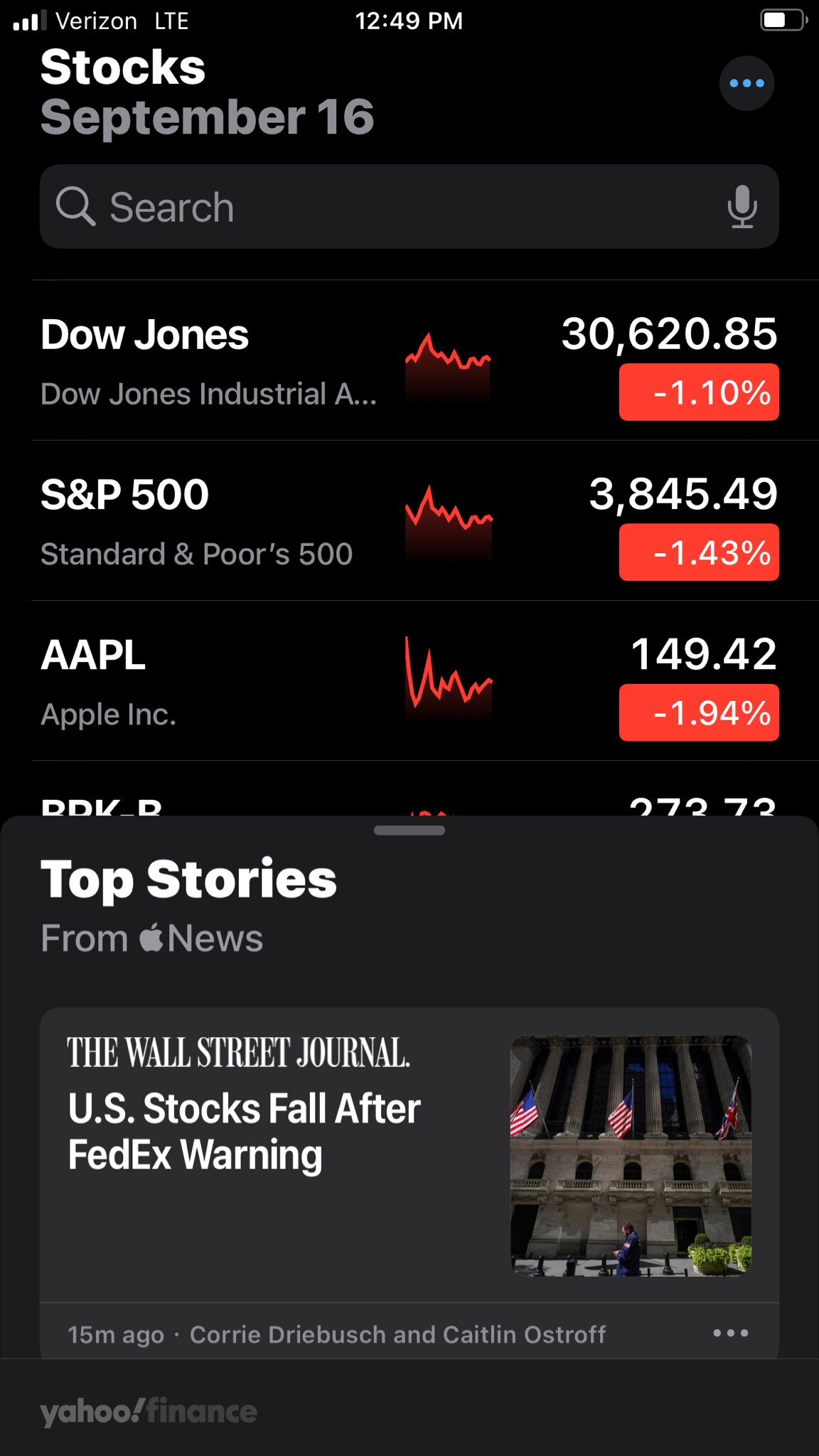Image resolution: width=819 pixels, height=1456 pixels.
Task: Tap the Yahoo Finance logo
Action: [149, 1411]
